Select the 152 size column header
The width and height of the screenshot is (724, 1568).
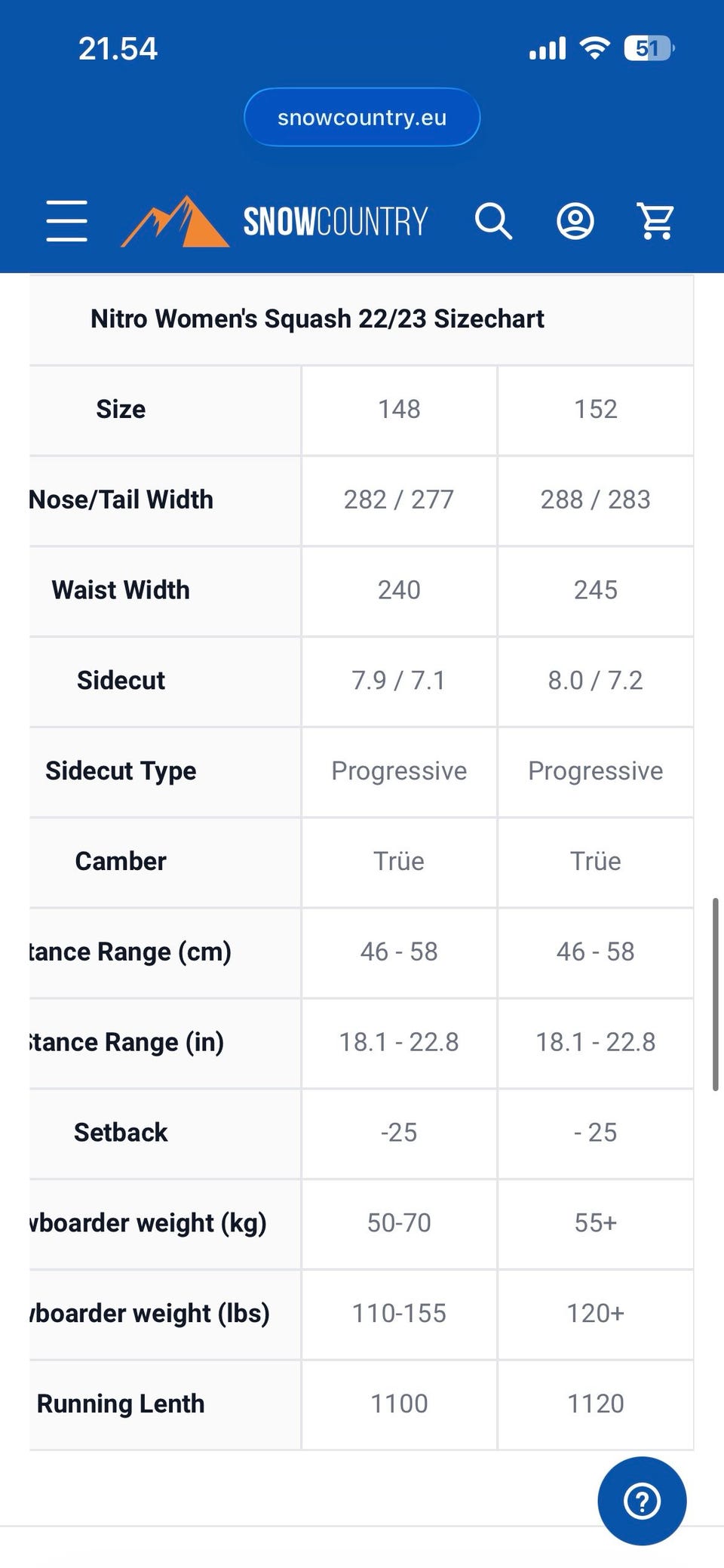point(595,410)
